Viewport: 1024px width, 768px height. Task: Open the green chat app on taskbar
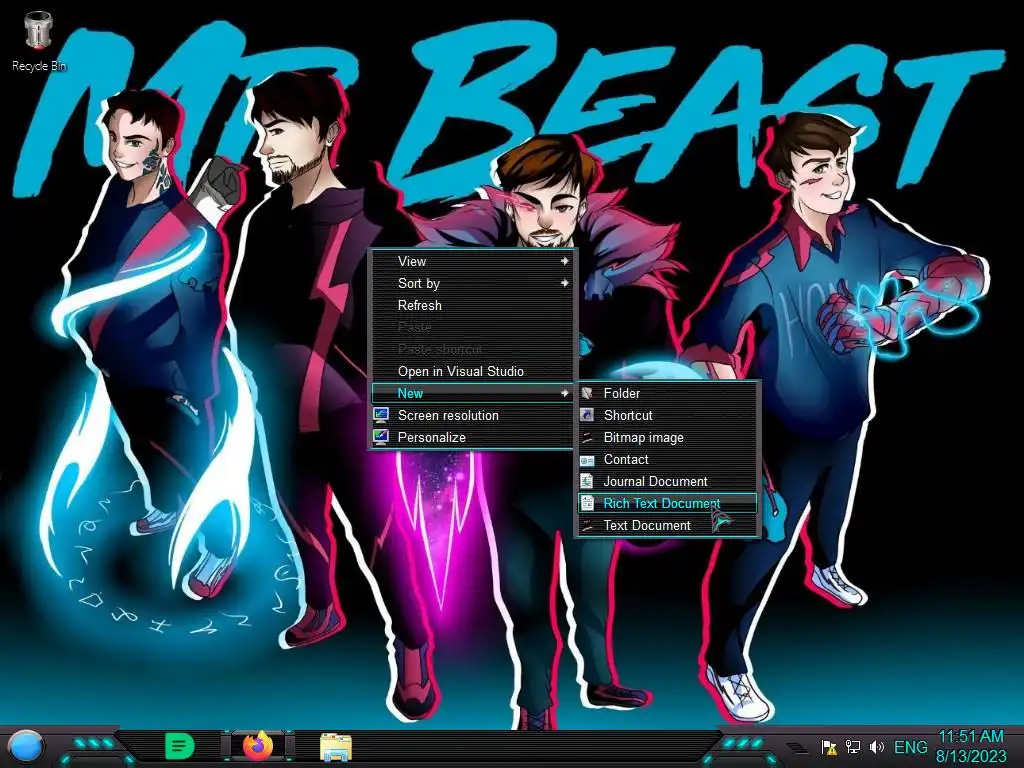(x=180, y=746)
